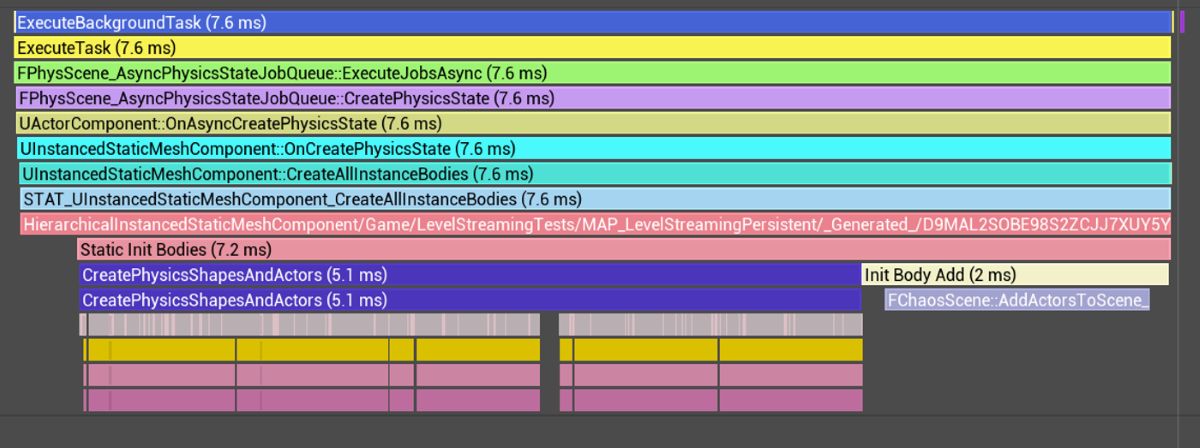The height and width of the screenshot is (448, 1200).
Task: Select the Init Body Add event
Action: coord(1013,275)
